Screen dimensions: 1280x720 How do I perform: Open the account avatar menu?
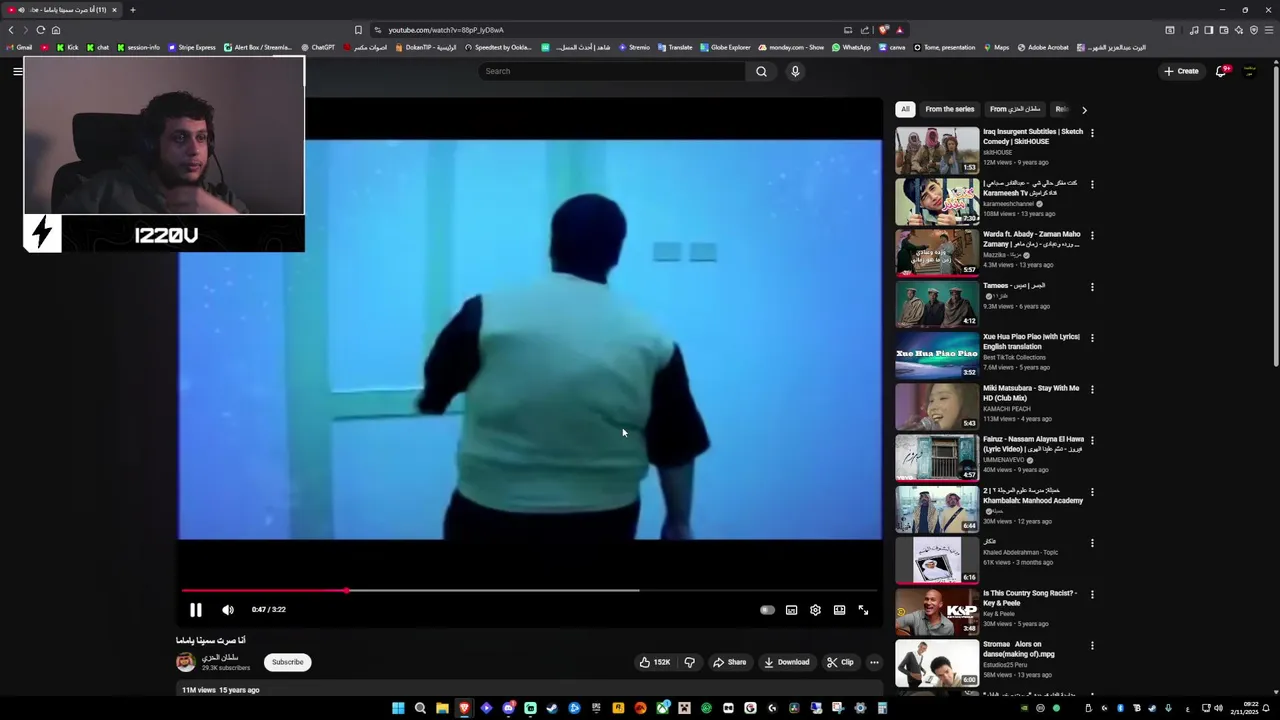[1249, 71]
